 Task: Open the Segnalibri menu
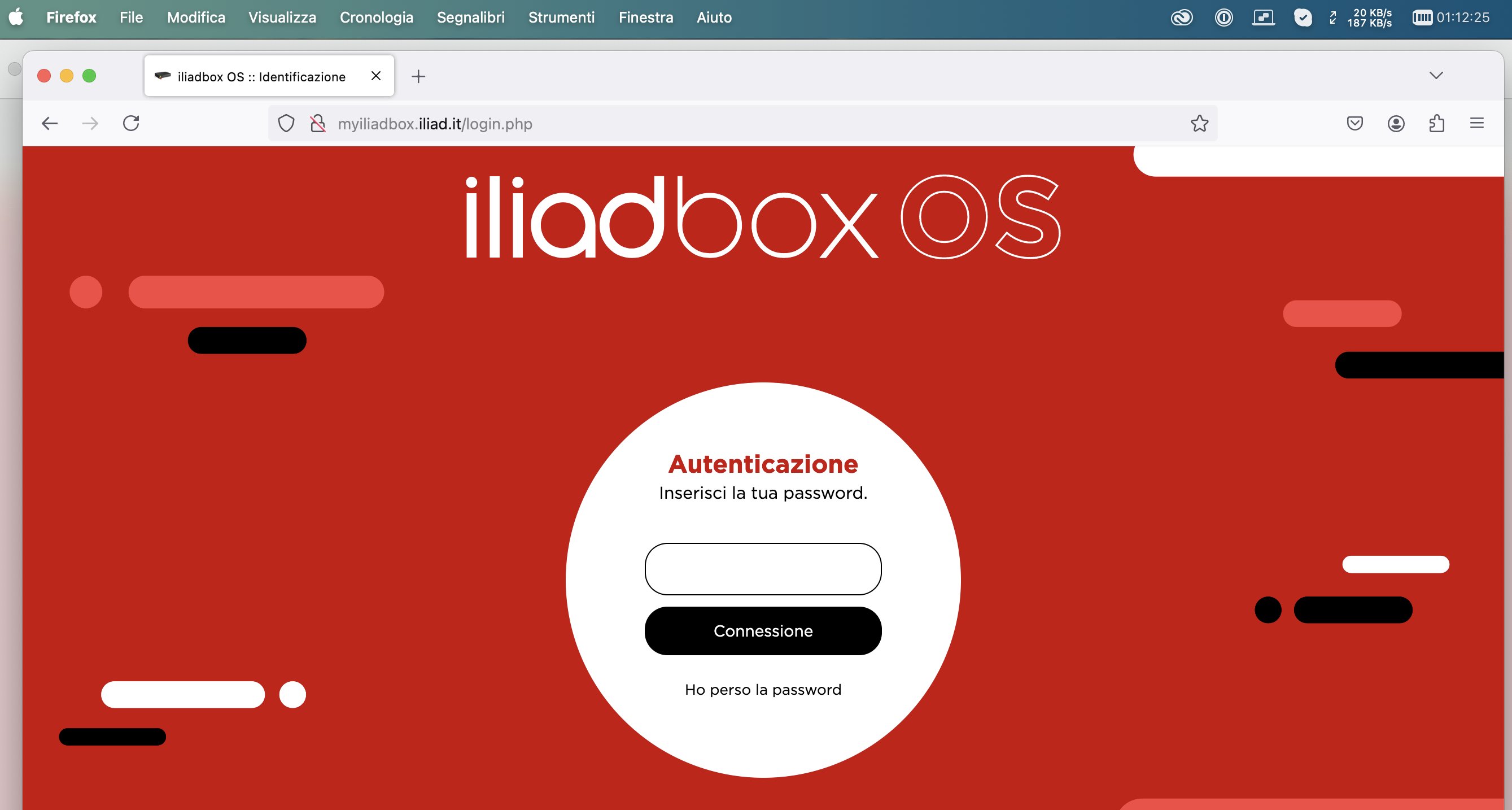point(471,17)
